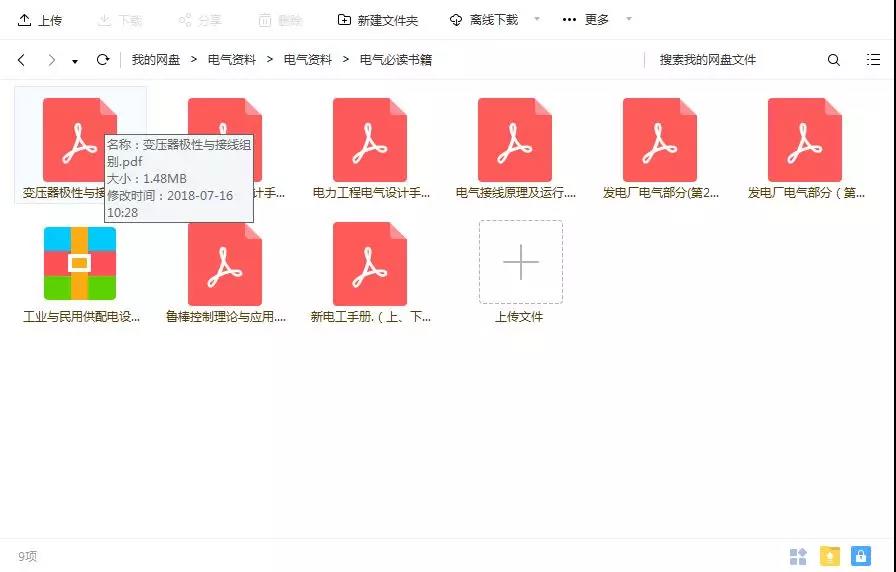The width and height of the screenshot is (896, 572).
Task: Navigate to 我的网盘 breadcrumb
Action: point(156,60)
